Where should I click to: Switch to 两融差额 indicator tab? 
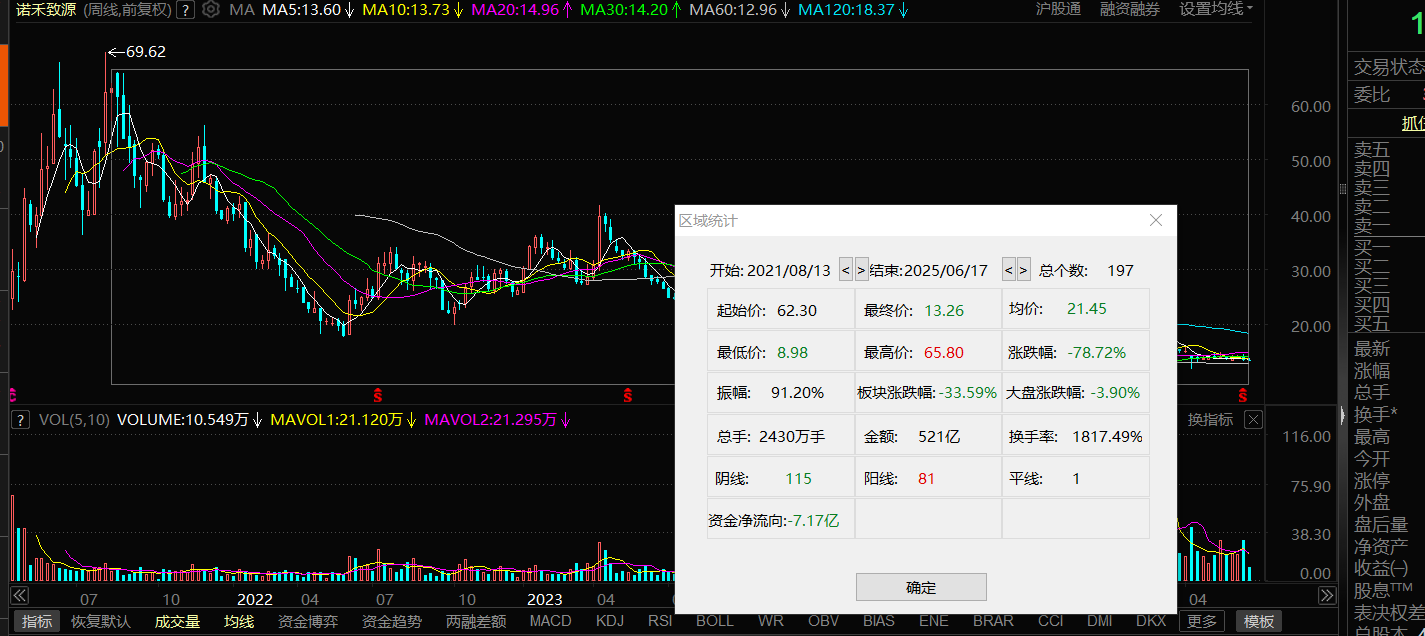pos(476,621)
